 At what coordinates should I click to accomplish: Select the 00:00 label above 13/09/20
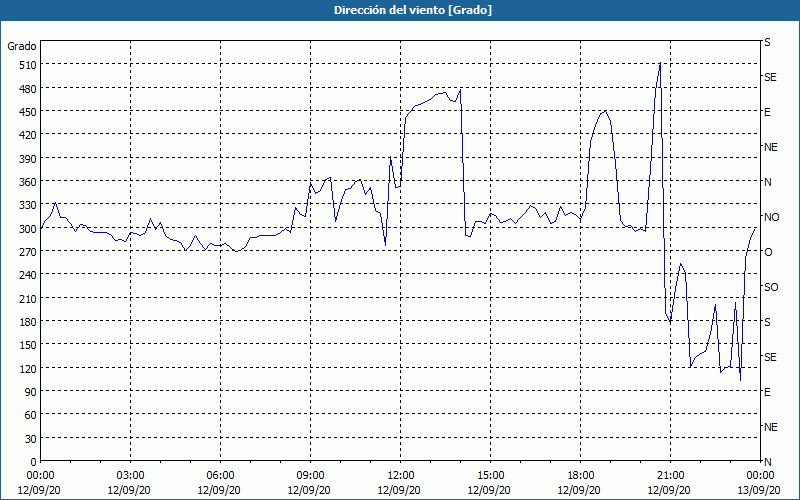(760, 476)
